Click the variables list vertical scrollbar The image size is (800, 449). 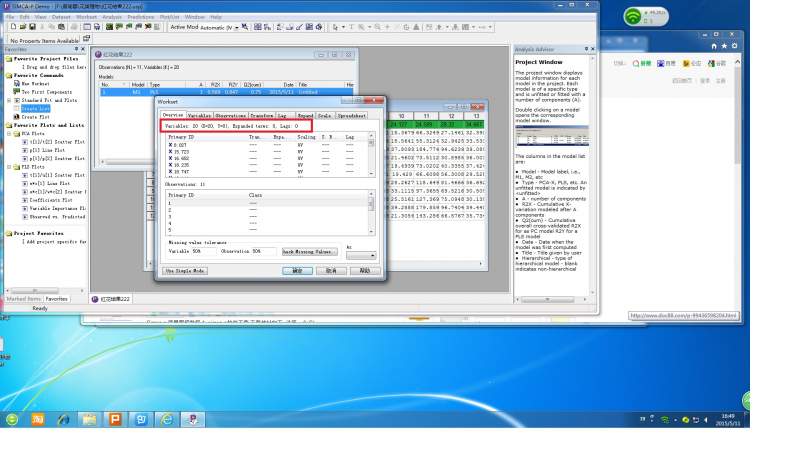click(371, 155)
